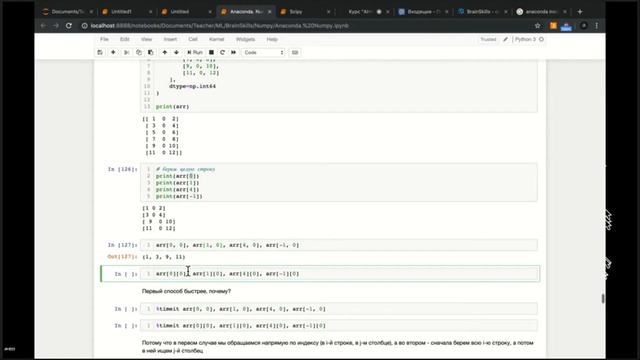
Task: Switch to the Untitled browser tab
Action: [x=186, y=12]
